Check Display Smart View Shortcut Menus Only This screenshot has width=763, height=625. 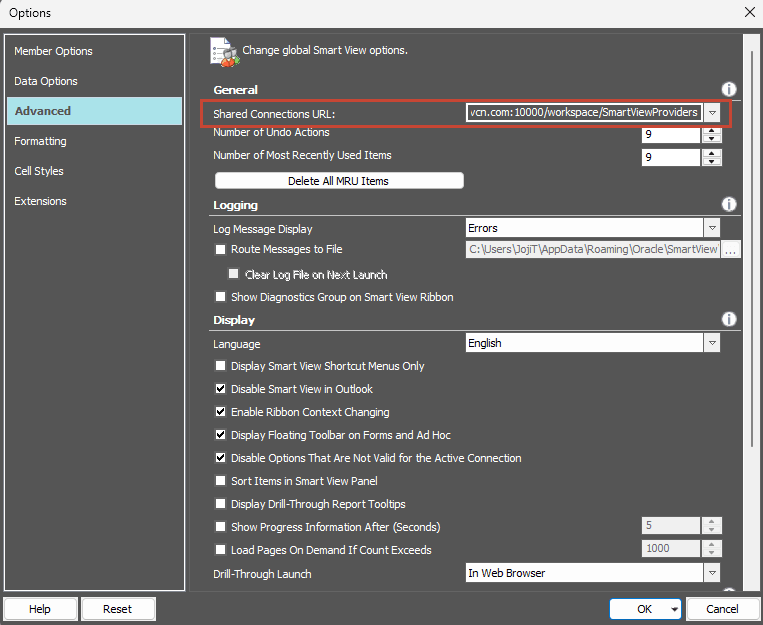pos(220,366)
